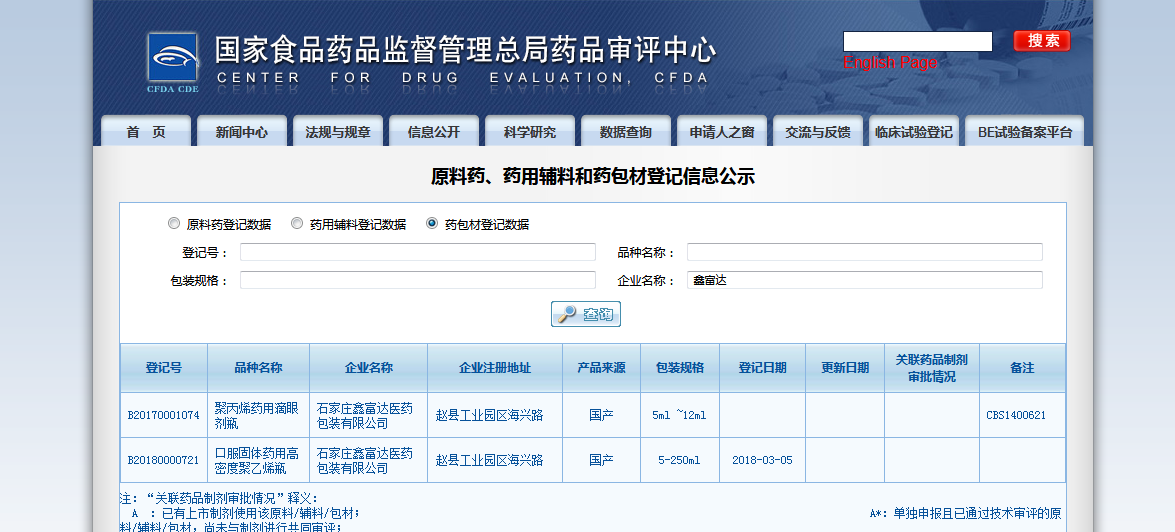This screenshot has height=532, width=1175.
Task: Open 临床试验登记 tab
Action: (913, 132)
